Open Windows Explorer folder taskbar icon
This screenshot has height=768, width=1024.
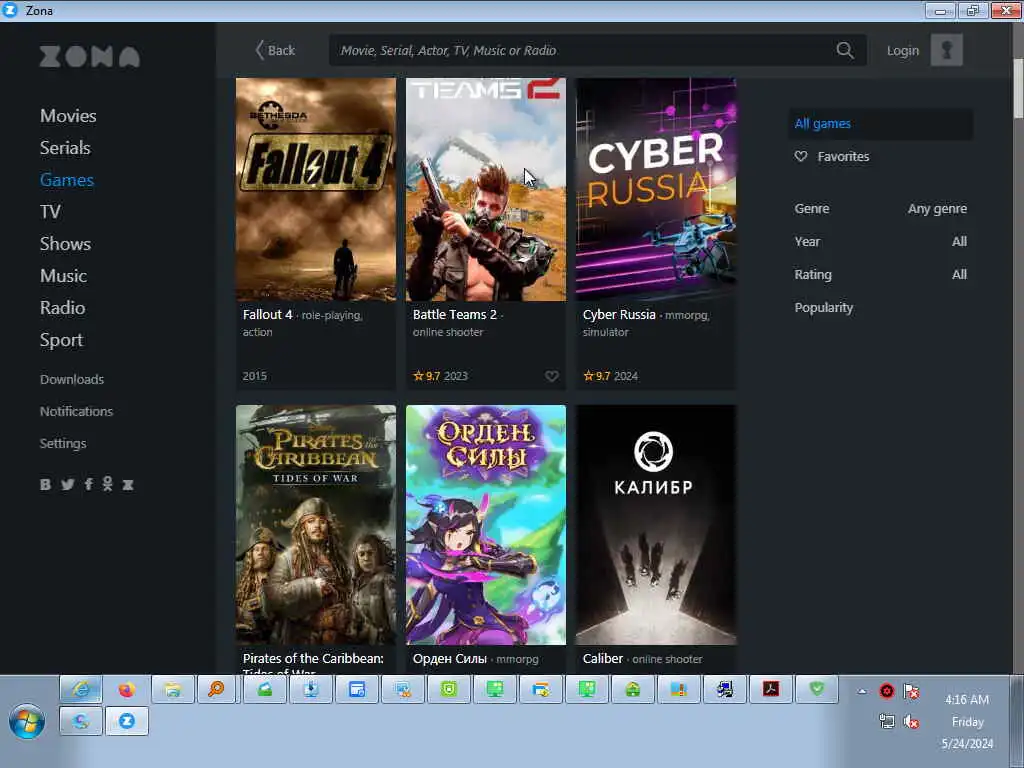click(172, 689)
